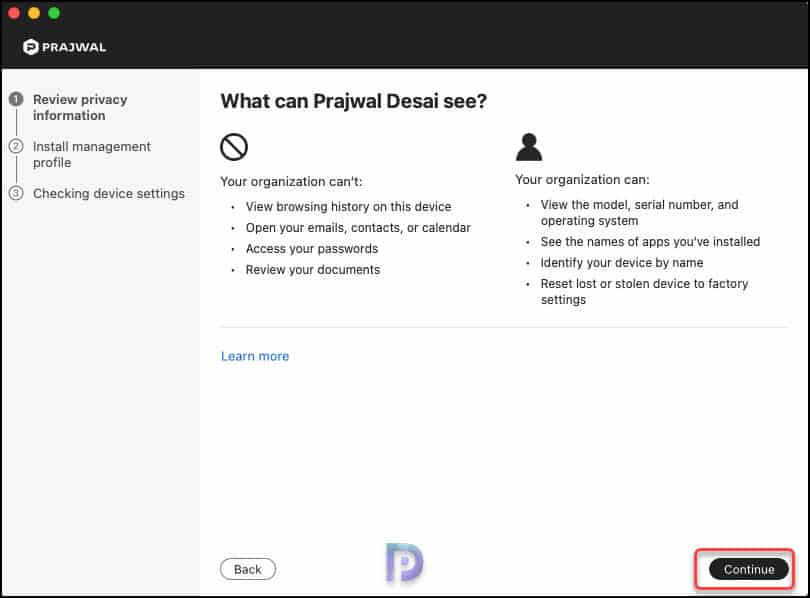The width and height of the screenshot is (810, 598).
Task: Select Review privacy information step
Action: 80,107
